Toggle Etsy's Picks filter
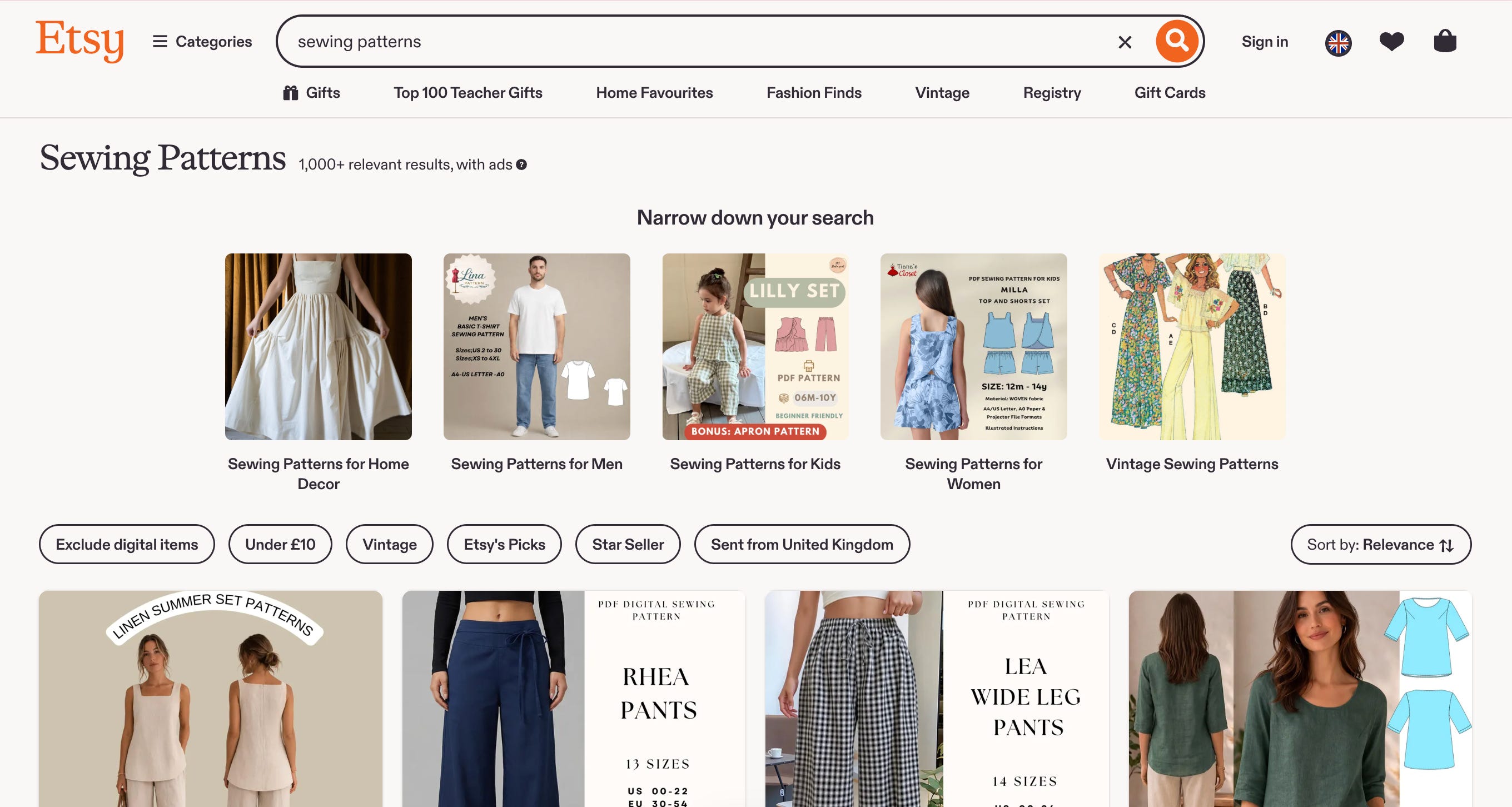Viewport: 1512px width, 807px height. (504, 545)
